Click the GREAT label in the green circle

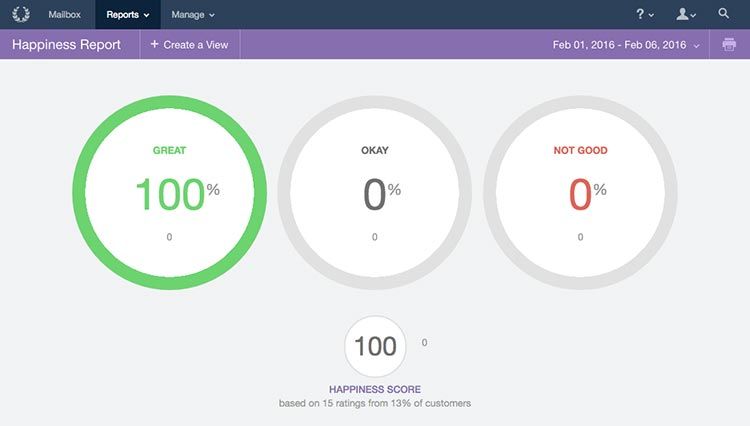(x=169, y=151)
